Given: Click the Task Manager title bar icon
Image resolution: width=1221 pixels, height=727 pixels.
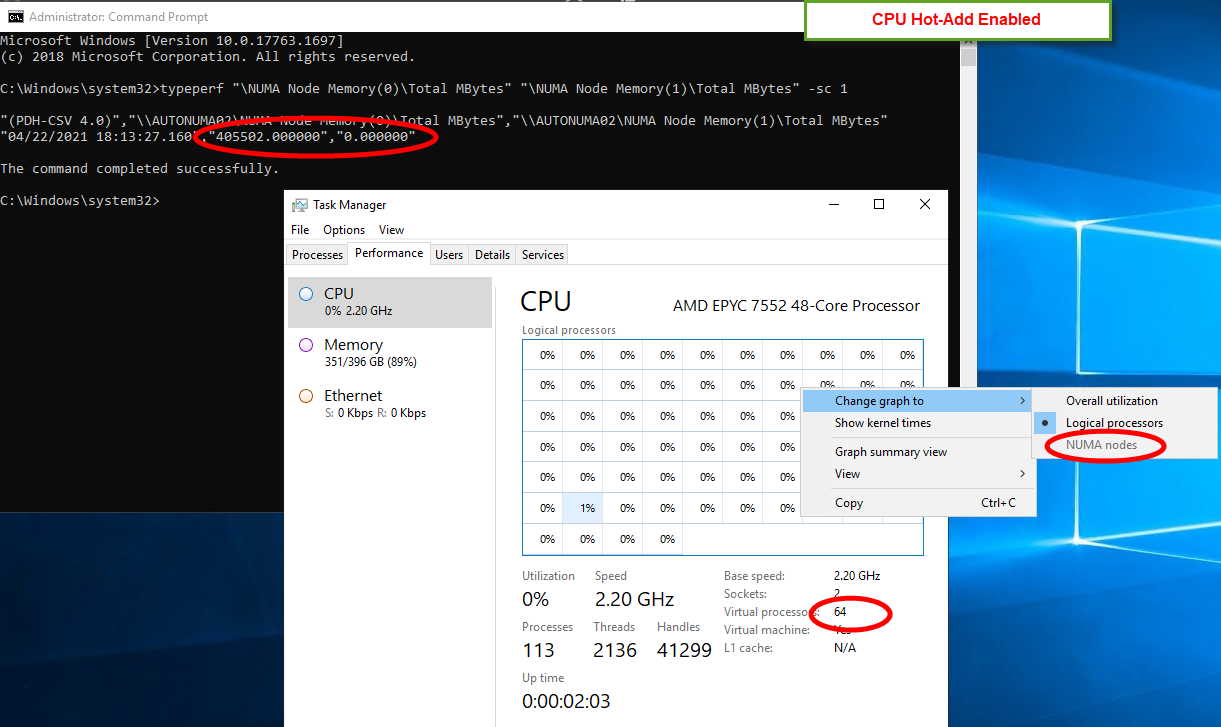Looking at the screenshot, I should 300,205.
